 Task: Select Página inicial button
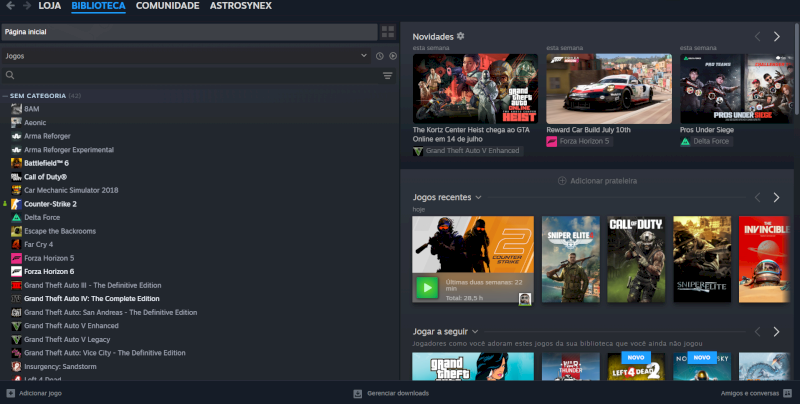coord(189,32)
